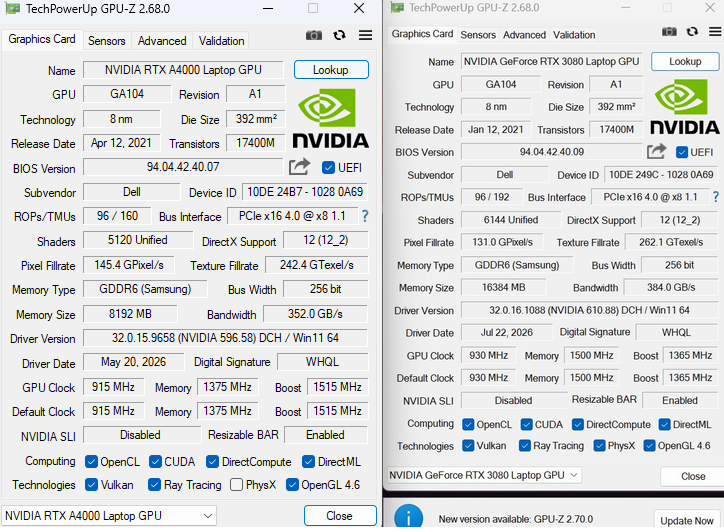
Task: Refresh GPU data in RTX A4000 window
Action: point(339,35)
